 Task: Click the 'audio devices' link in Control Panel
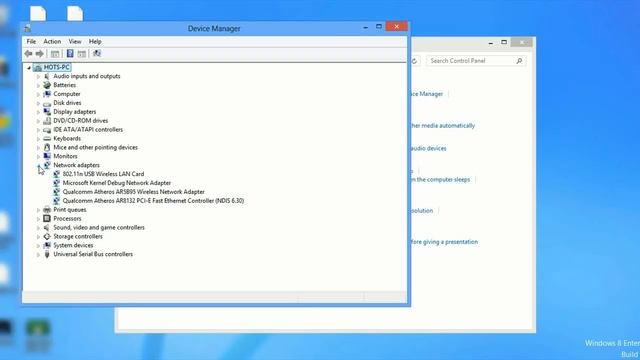pos(429,149)
